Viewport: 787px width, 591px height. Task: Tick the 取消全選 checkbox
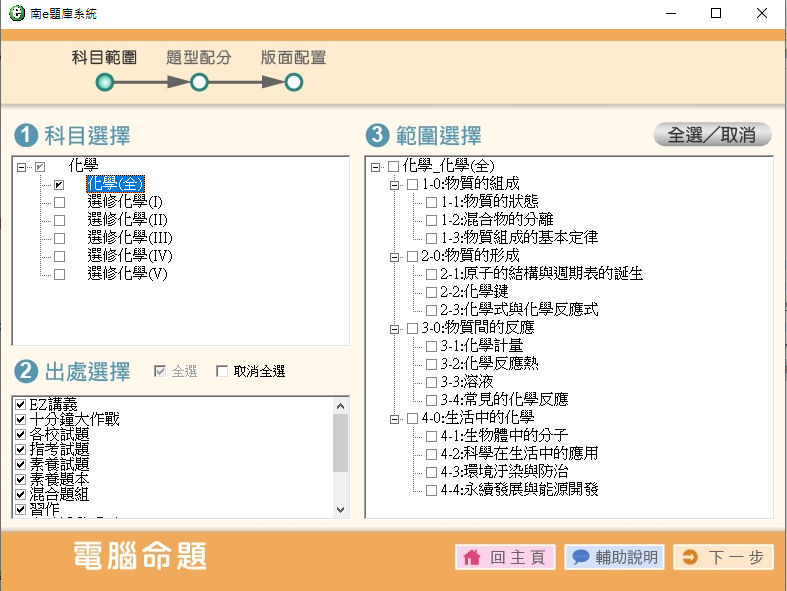click(x=222, y=372)
